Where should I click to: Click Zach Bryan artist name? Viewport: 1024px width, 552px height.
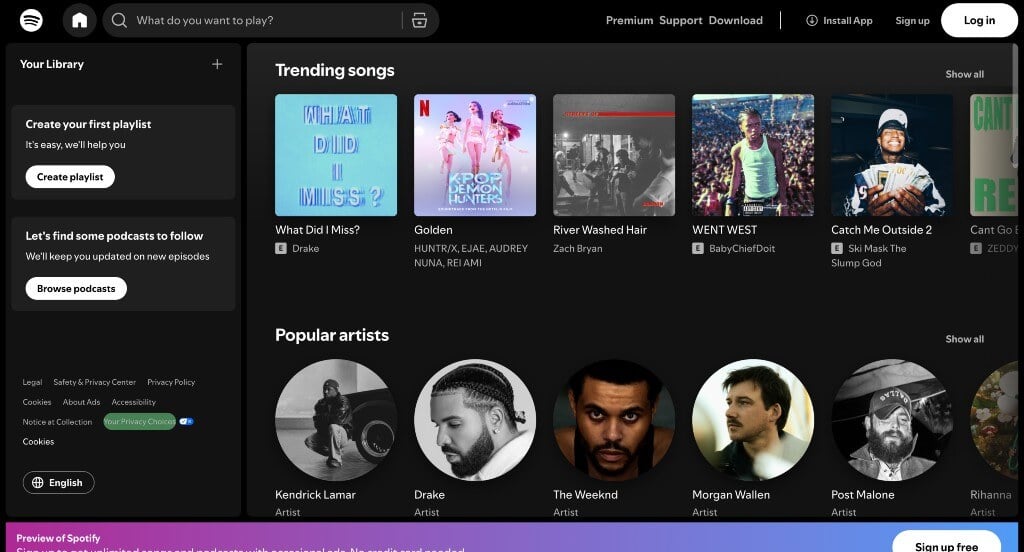[x=577, y=248]
